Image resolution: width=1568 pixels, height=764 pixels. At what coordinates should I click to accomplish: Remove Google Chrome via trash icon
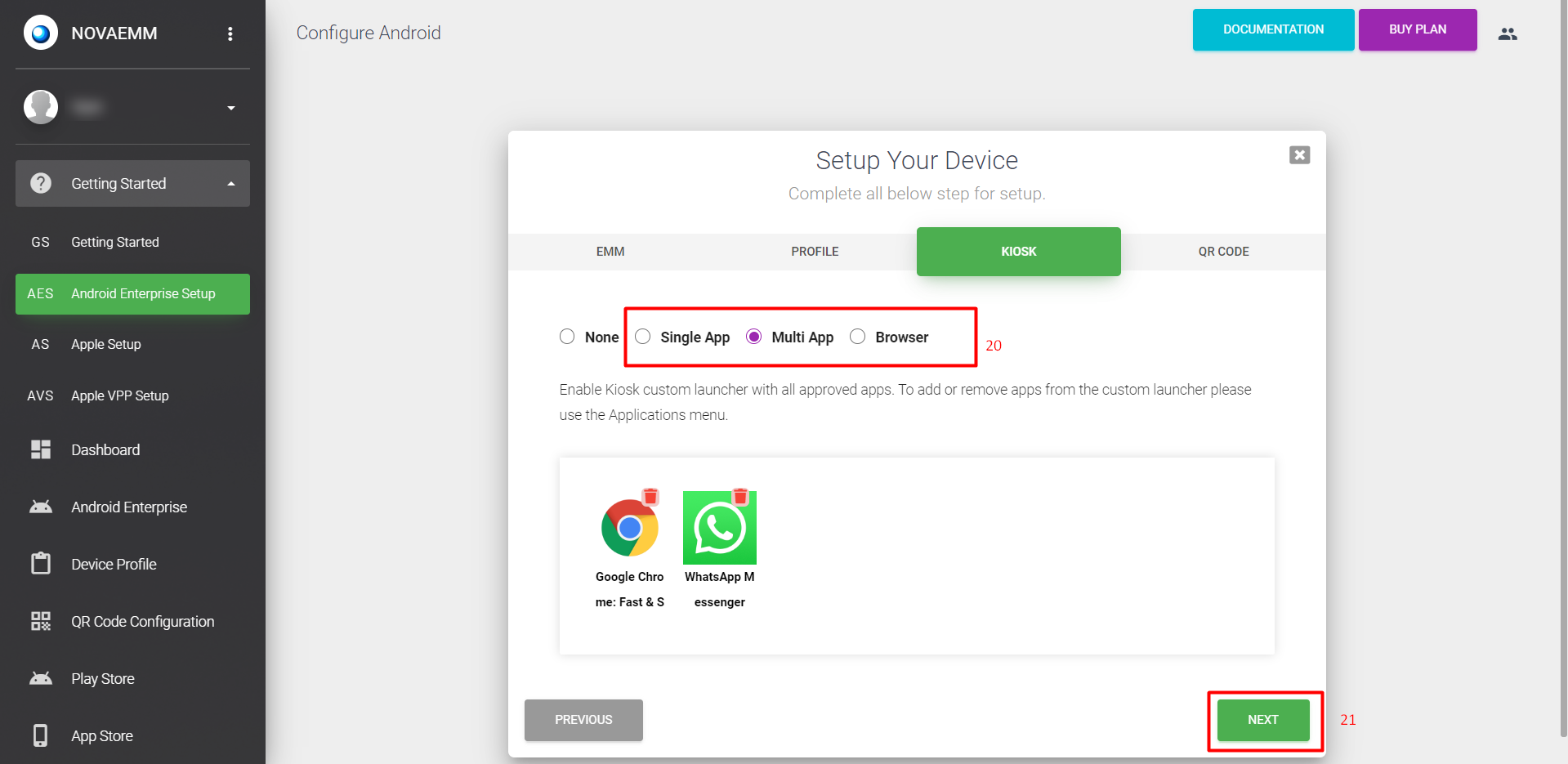(x=650, y=496)
